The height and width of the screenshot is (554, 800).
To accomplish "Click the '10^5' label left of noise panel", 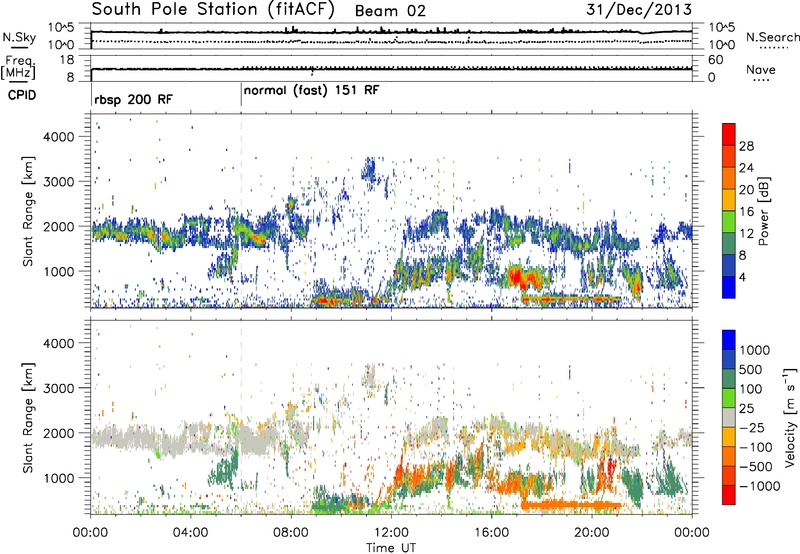I will tap(61, 28).
